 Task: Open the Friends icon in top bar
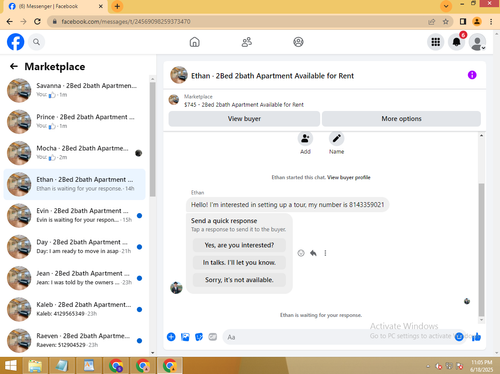coord(247,42)
